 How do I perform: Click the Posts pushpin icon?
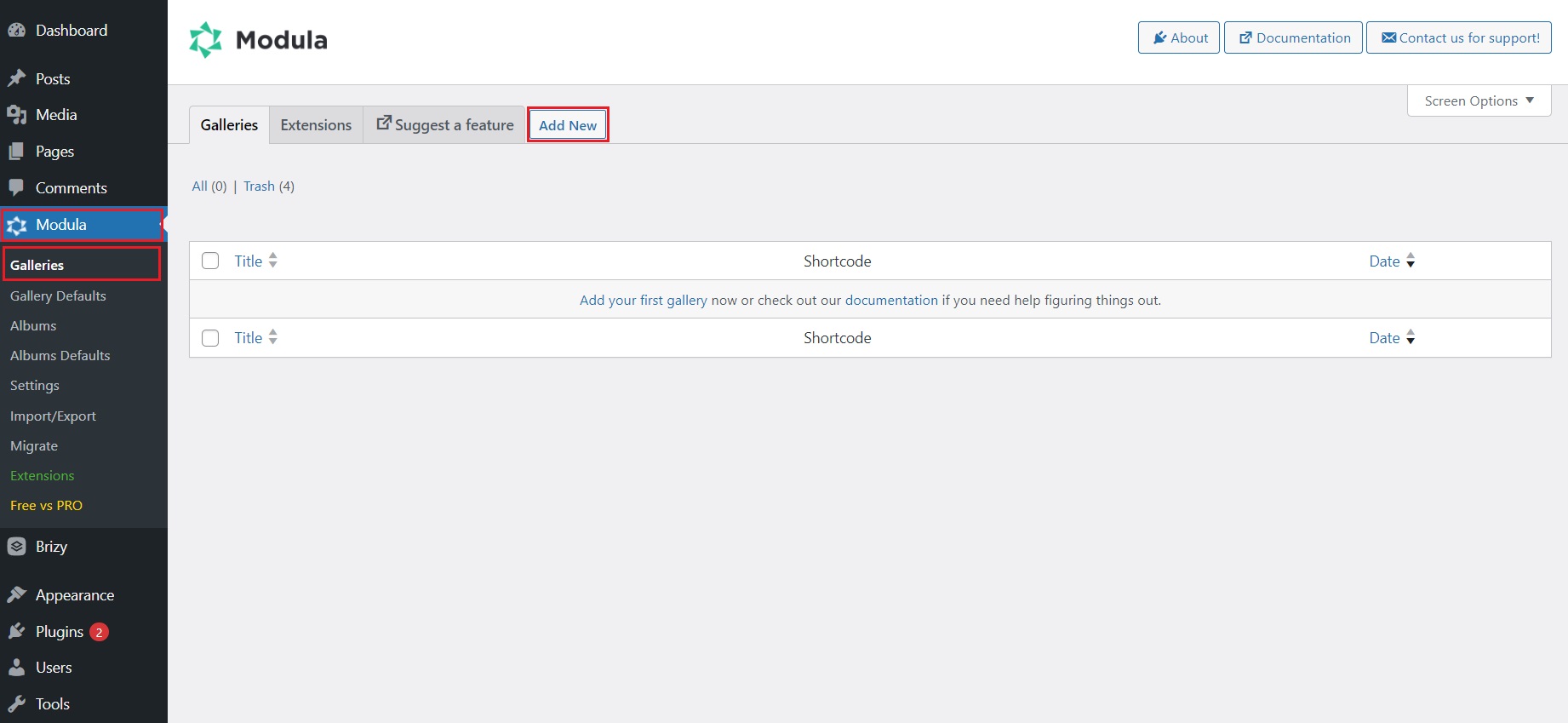(x=16, y=78)
